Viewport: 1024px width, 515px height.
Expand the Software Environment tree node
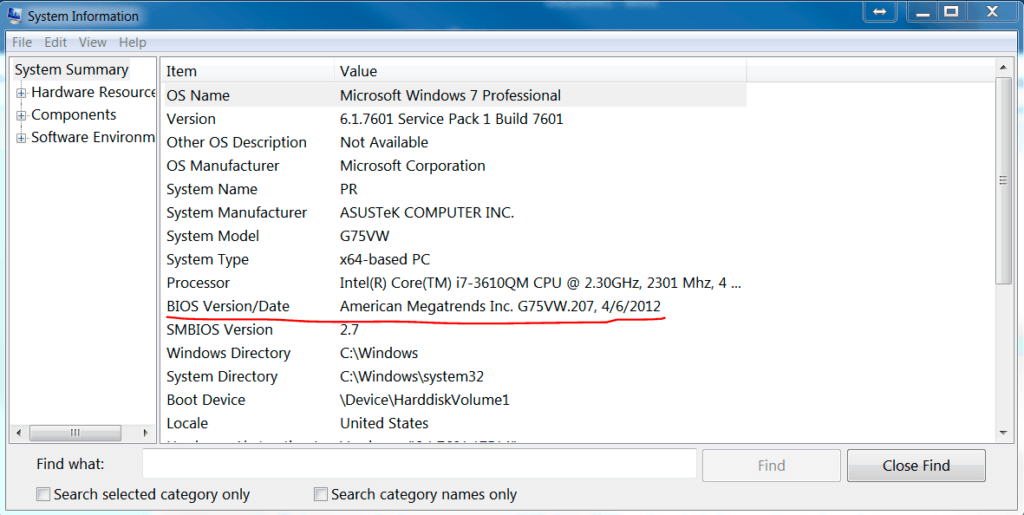point(21,138)
